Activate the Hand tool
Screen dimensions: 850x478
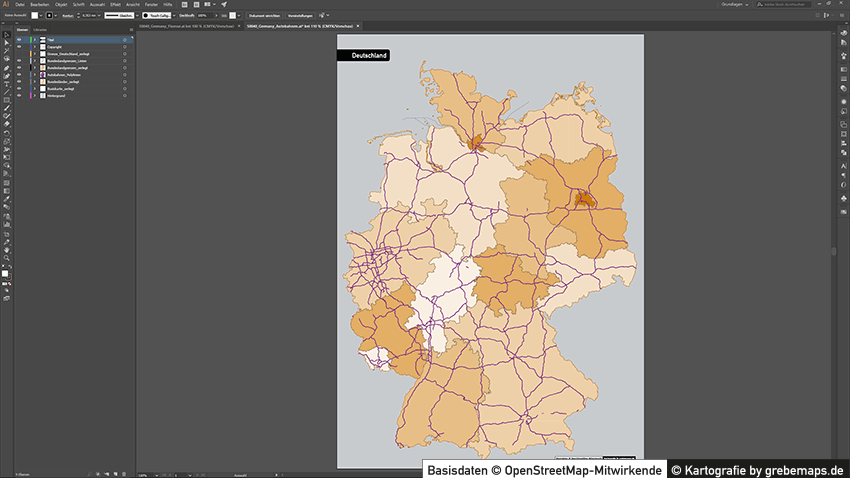[x=6, y=249]
